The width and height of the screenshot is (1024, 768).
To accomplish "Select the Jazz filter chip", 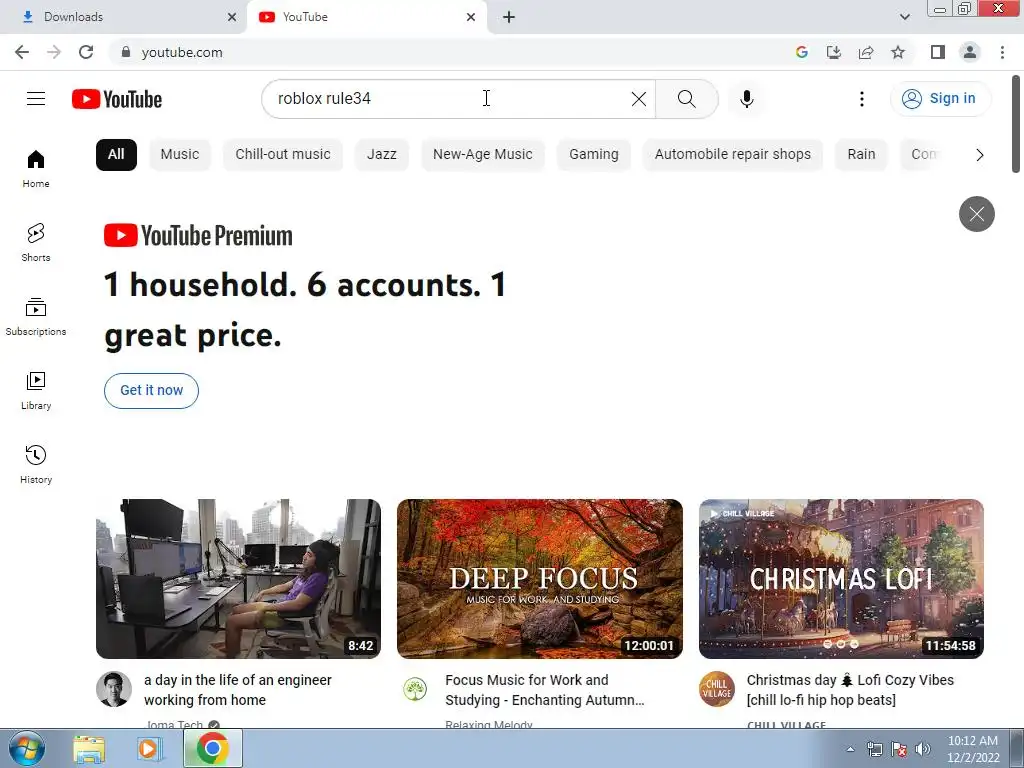I will [381, 155].
